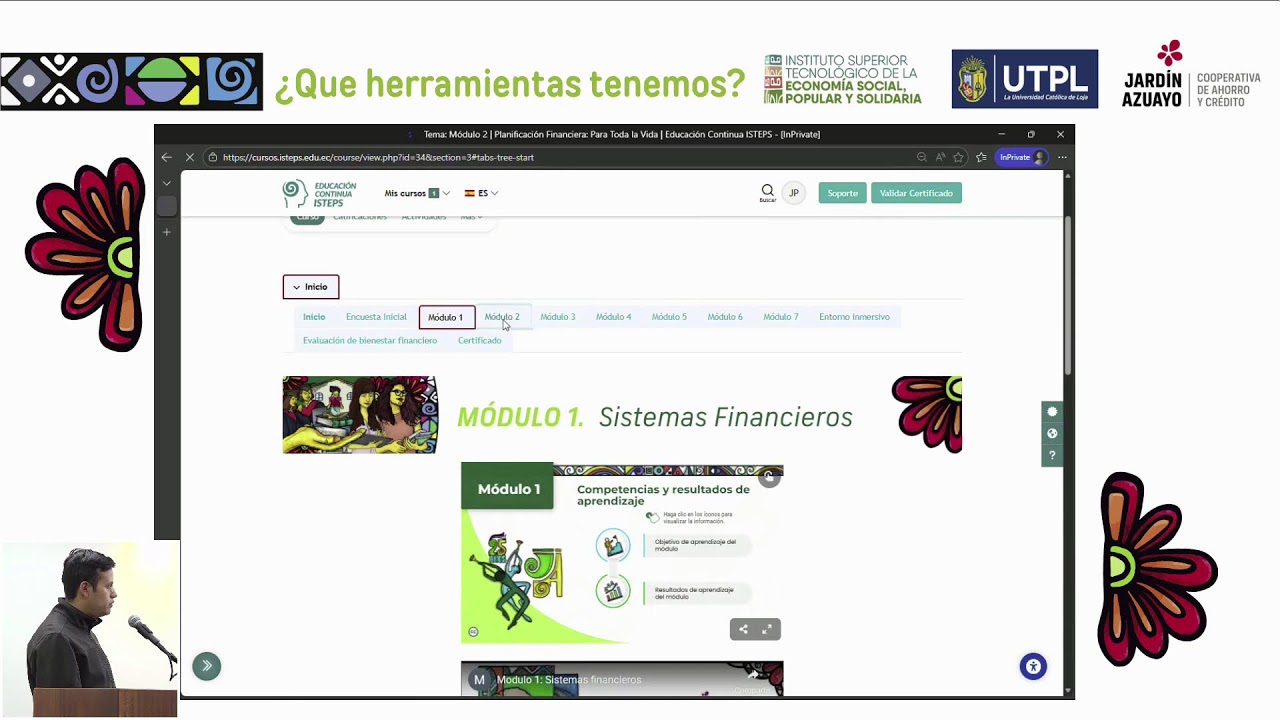The image size is (1280, 720).
Task: Click the Educación Continua ISTEPS logo
Action: coord(320,193)
